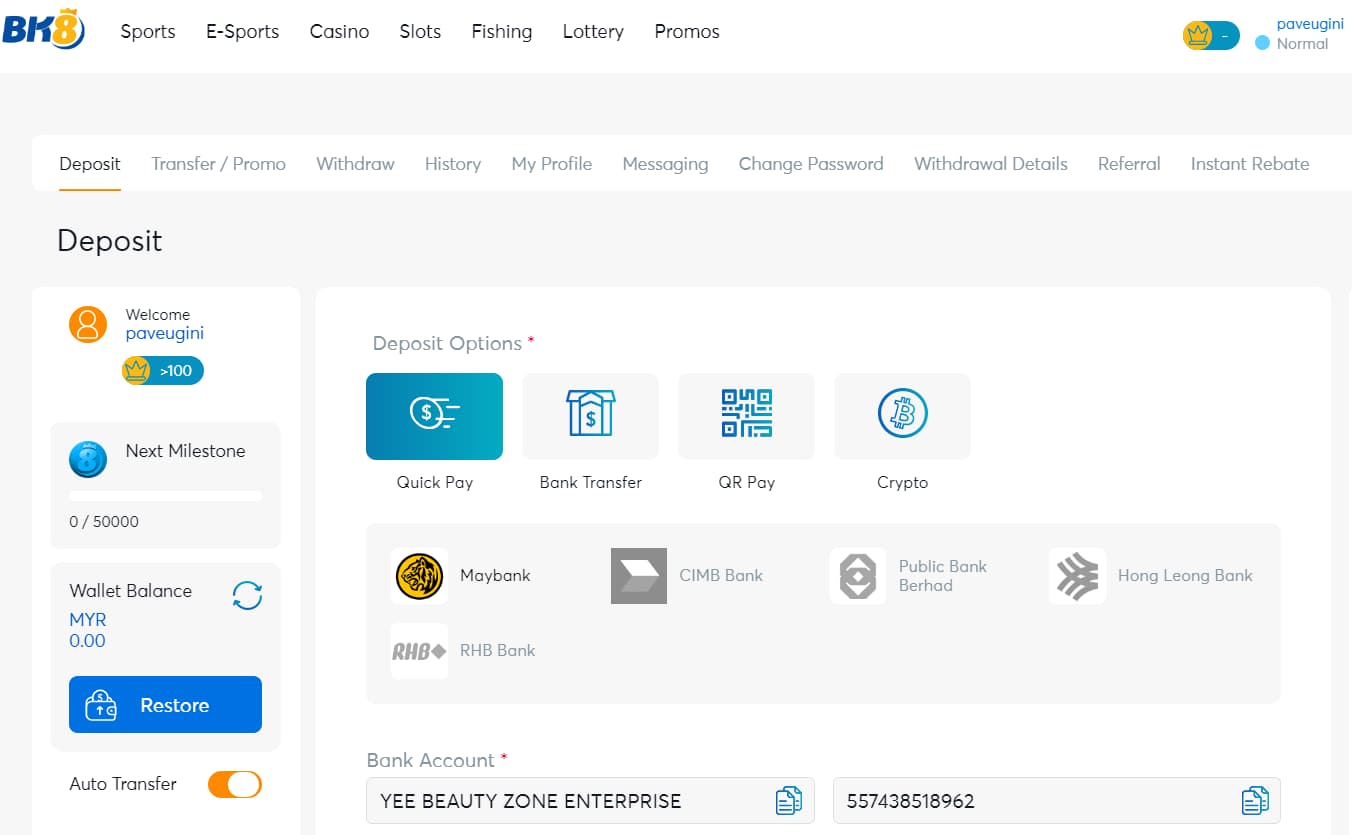Choose Maybank as the bank
This screenshot has width=1352, height=835.
tap(461, 576)
